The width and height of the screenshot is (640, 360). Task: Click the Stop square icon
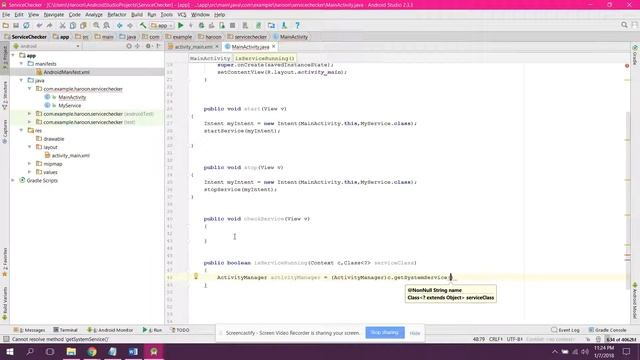coord(232,25)
